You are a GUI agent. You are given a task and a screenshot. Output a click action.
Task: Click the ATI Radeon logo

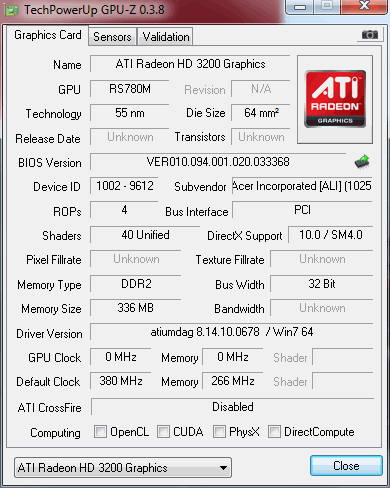click(x=335, y=99)
